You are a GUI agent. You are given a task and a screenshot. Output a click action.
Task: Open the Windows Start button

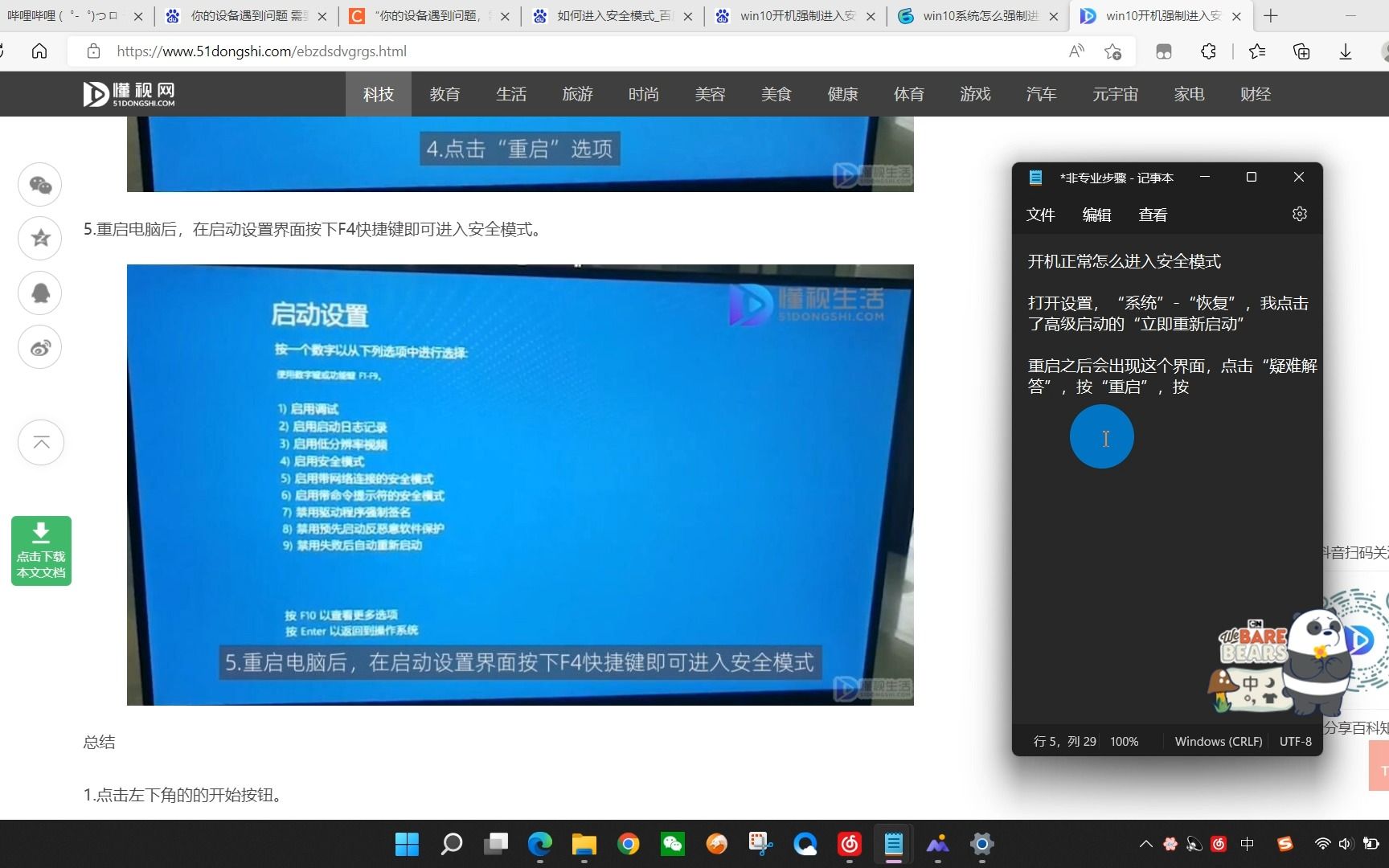[x=407, y=844]
